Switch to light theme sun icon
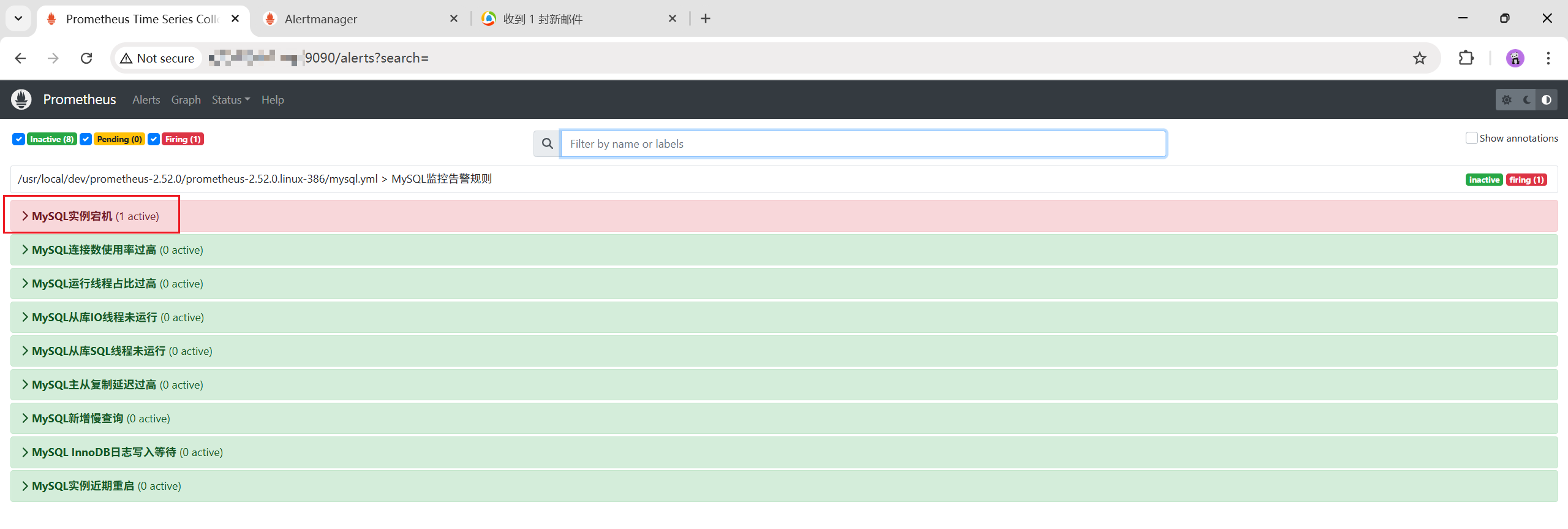The width and height of the screenshot is (1568, 529). (1507, 100)
